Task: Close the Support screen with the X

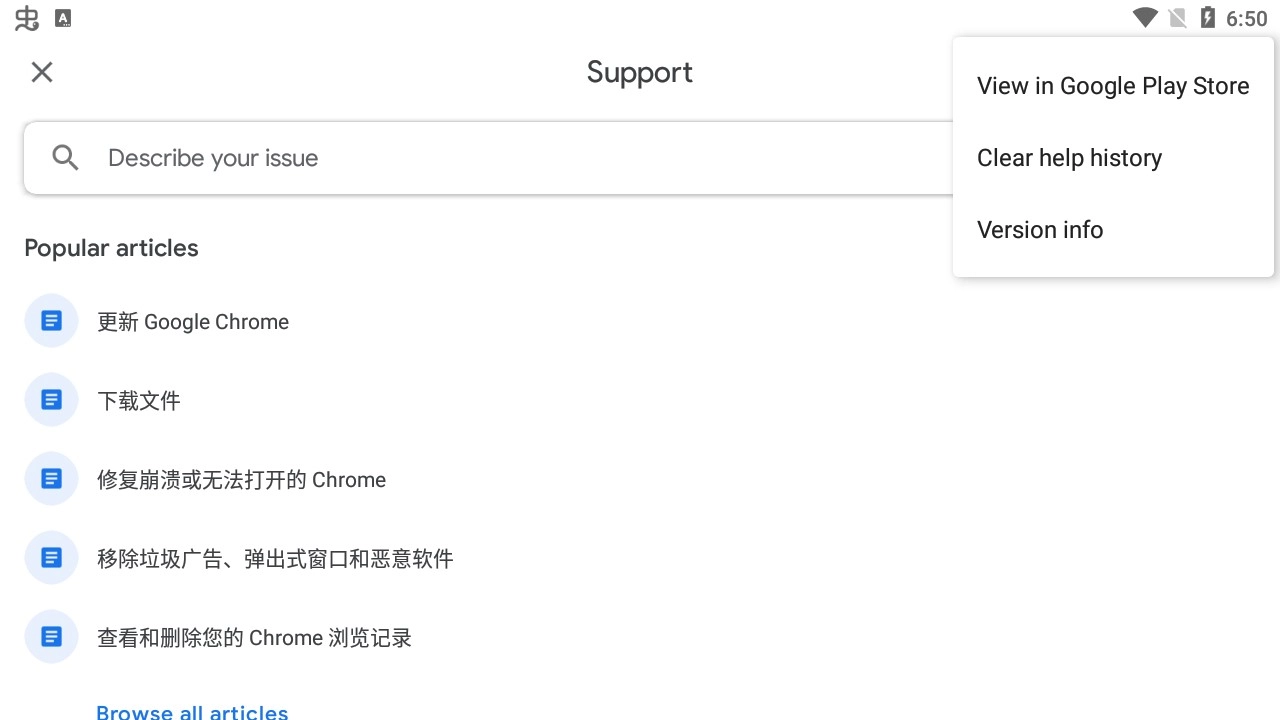Action: [41, 71]
